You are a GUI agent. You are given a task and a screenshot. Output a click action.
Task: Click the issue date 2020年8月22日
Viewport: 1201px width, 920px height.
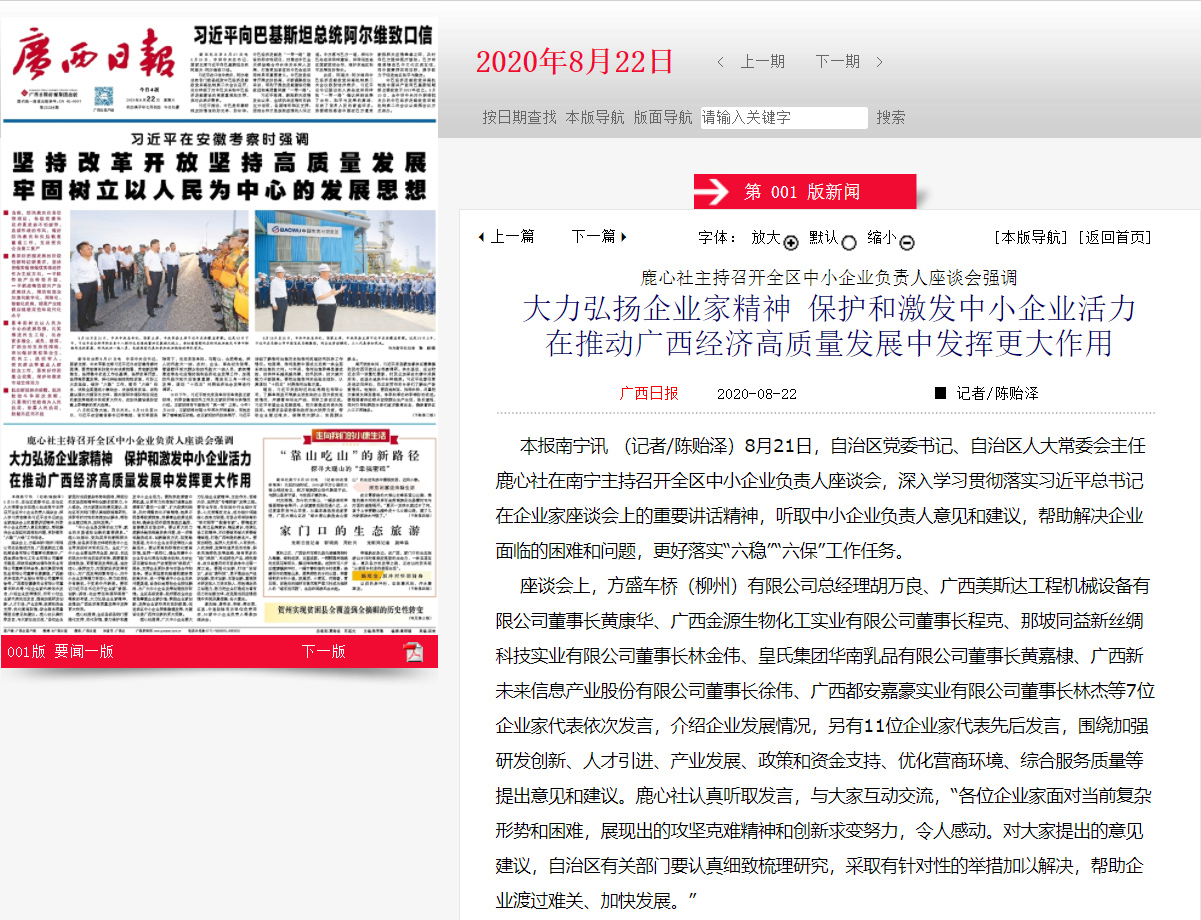tap(575, 62)
